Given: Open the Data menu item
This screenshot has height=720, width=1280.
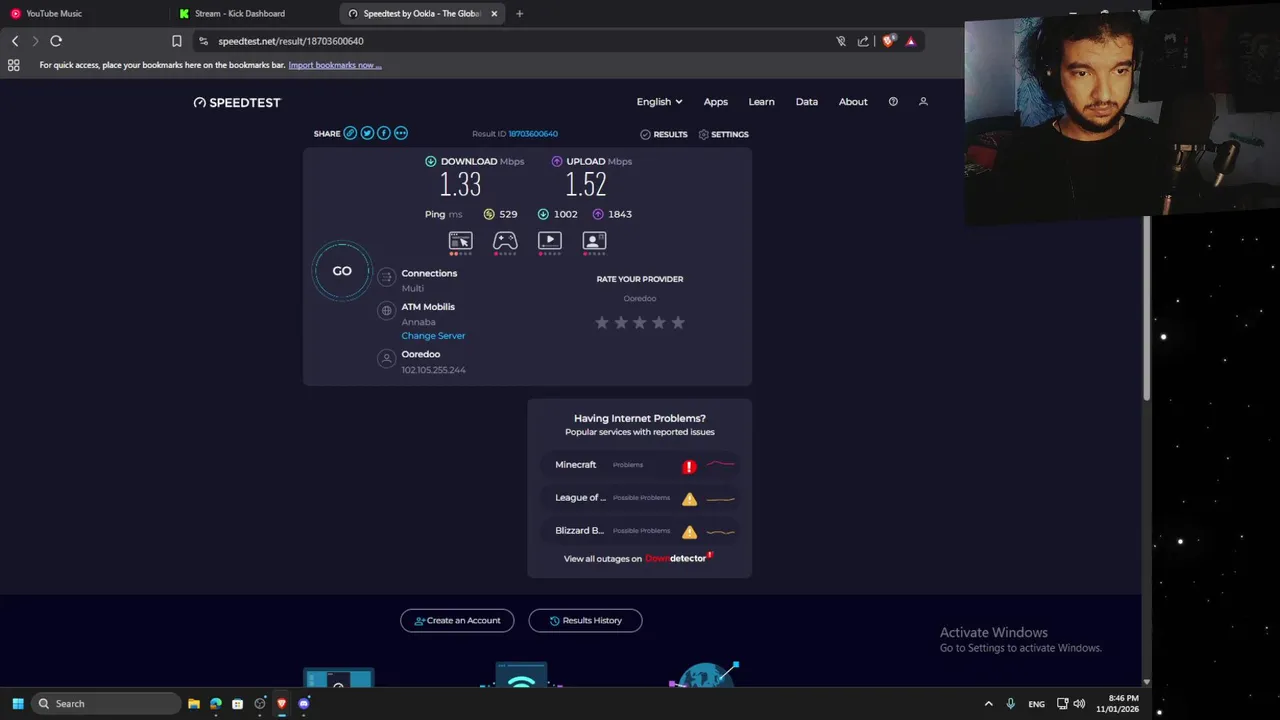Looking at the screenshot, I should pyautogui.click(x=806, y=102).
